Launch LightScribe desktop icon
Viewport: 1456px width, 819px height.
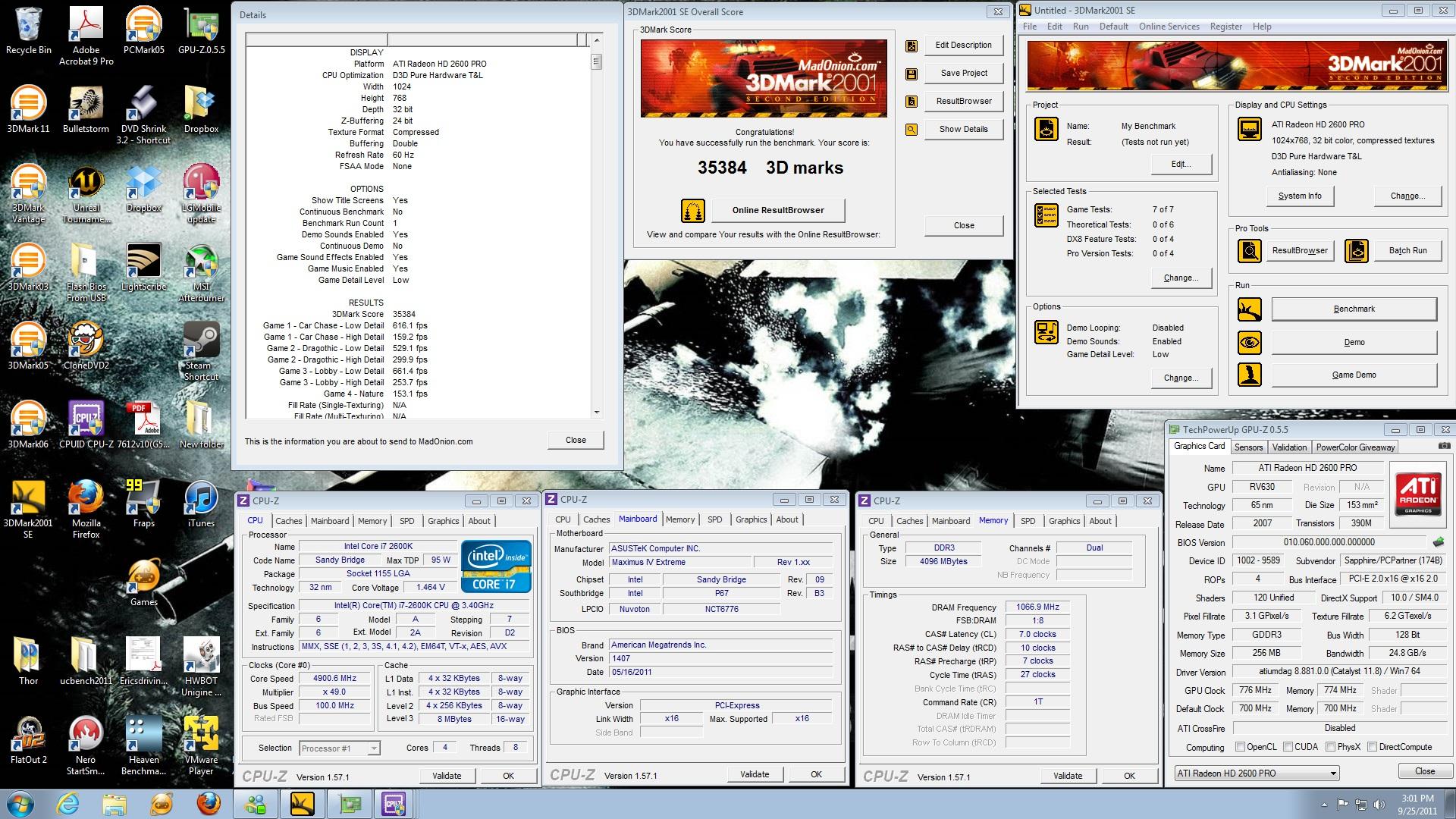click(143, 267)
